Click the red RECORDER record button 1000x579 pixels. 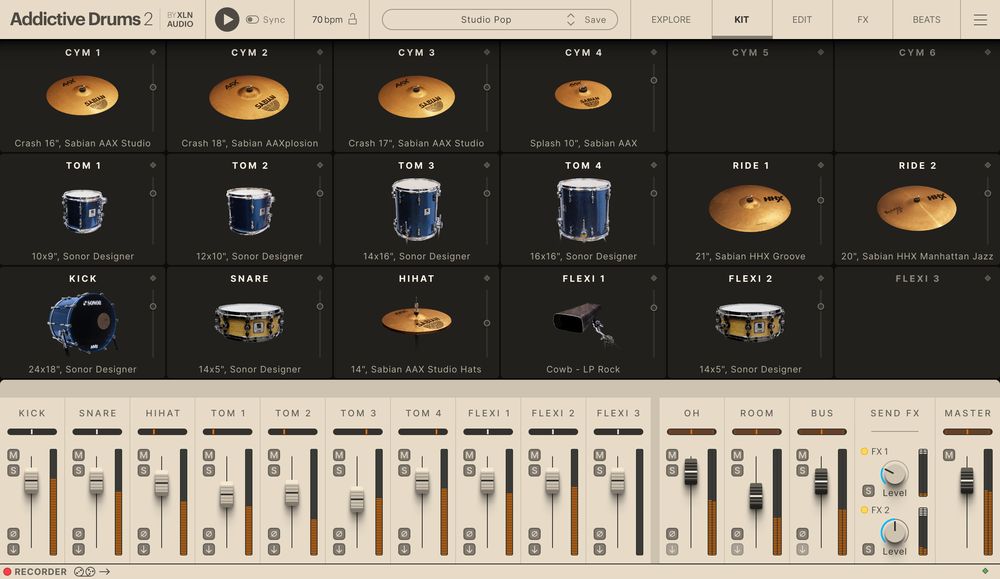coord(8,571)
